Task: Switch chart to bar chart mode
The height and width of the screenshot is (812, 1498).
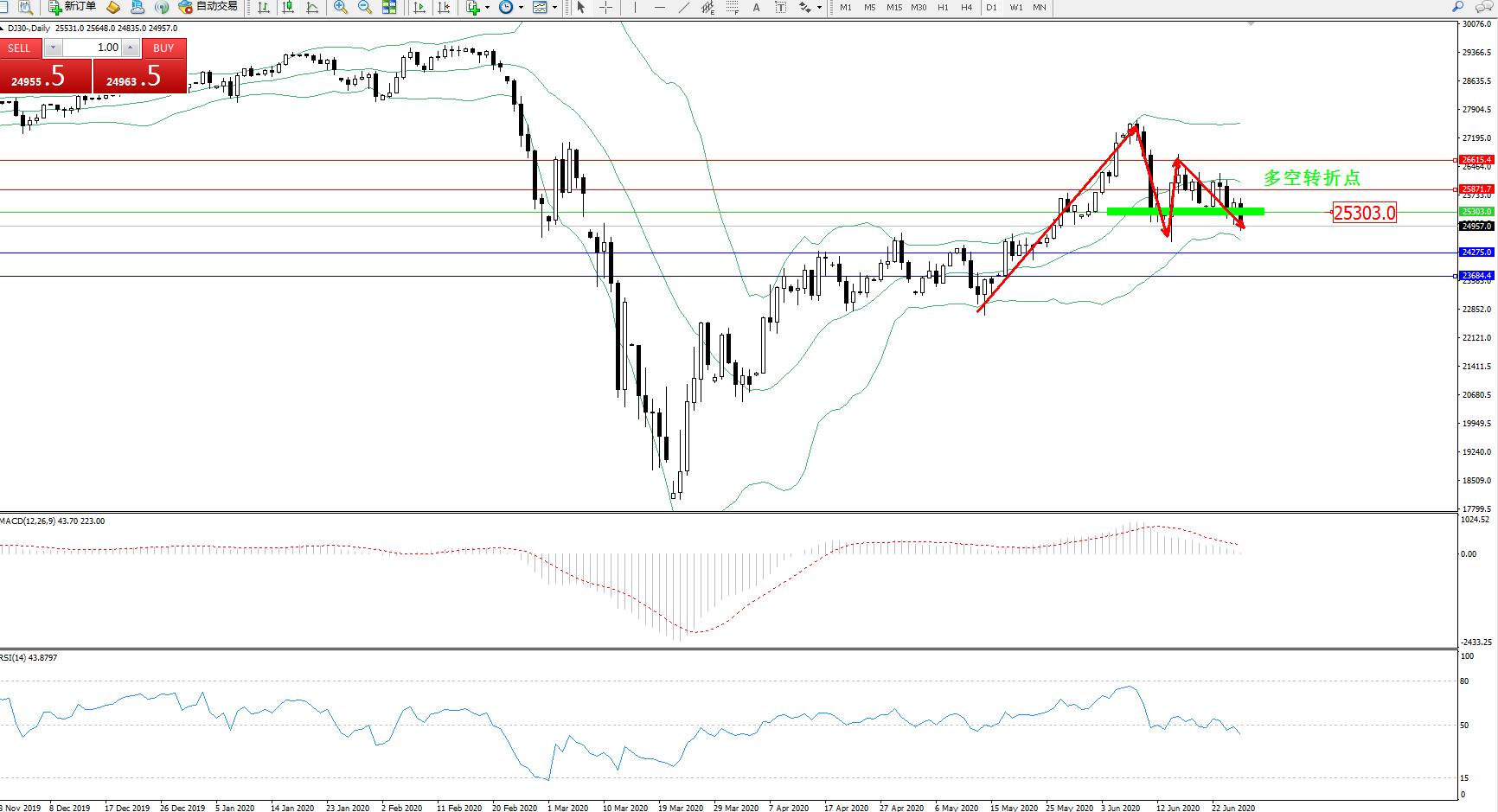Action: point(264,7)
